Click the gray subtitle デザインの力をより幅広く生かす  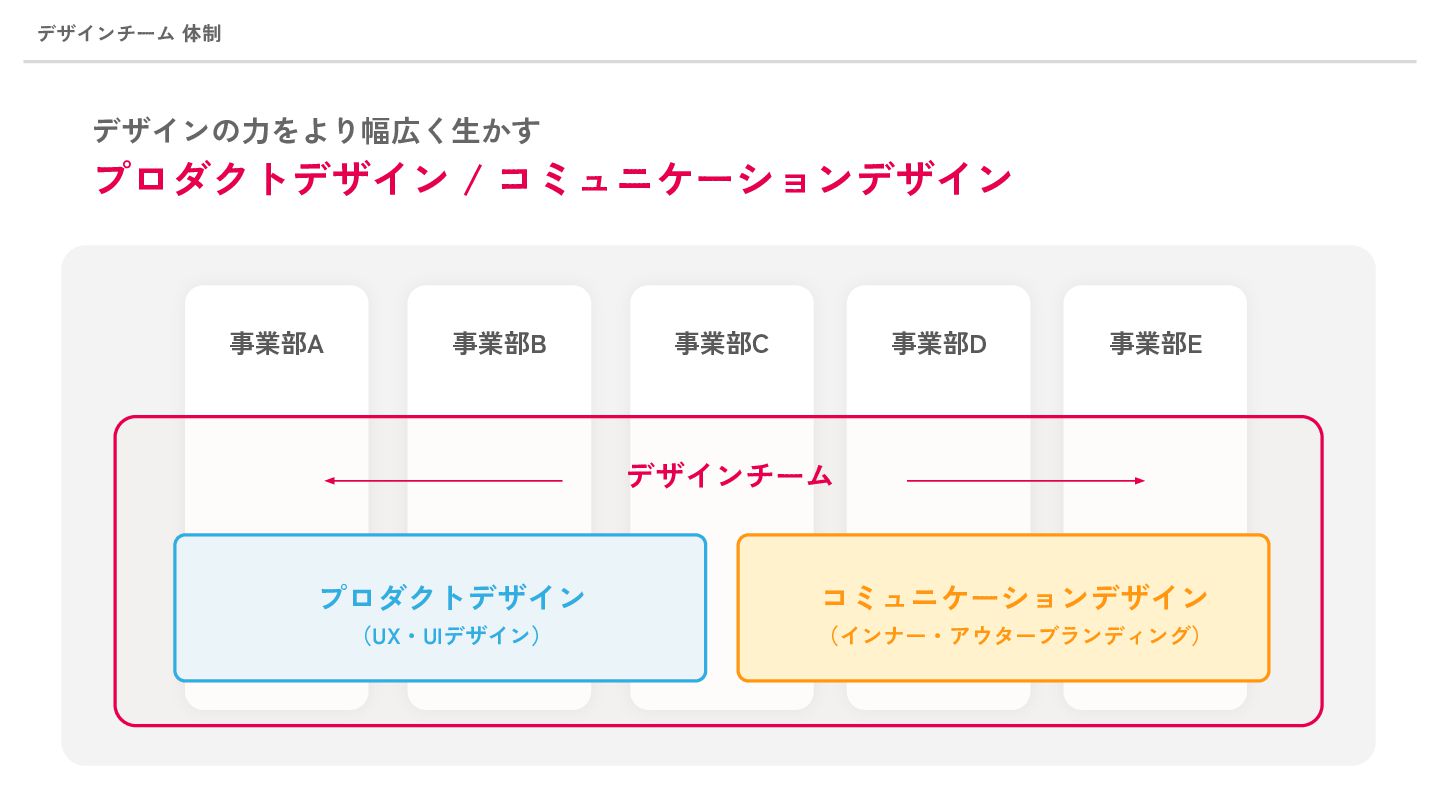point(317,130)
